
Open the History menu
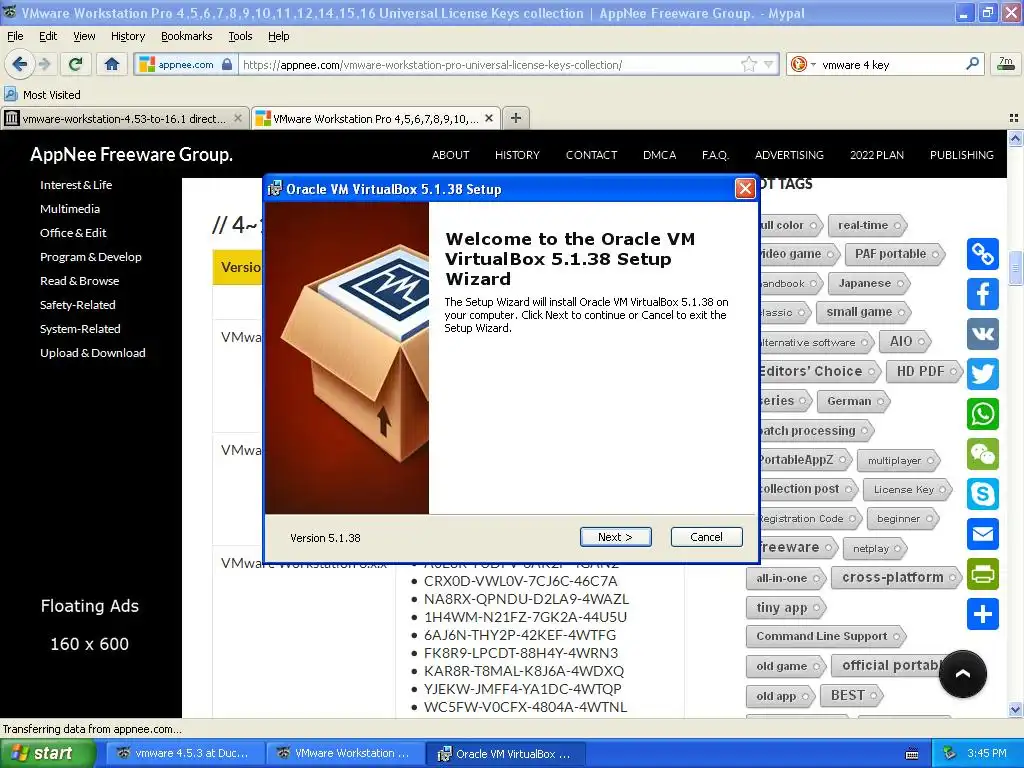click(x=127, y=36)
